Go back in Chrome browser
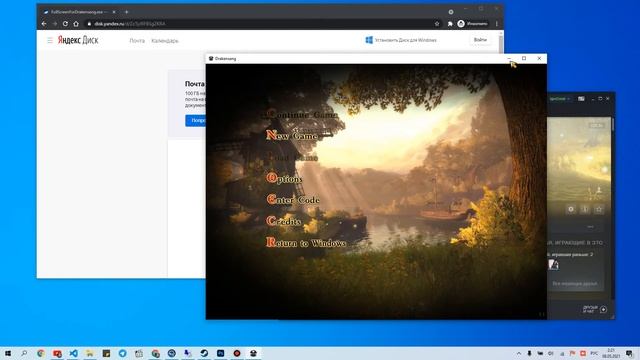Viewport: 640px width, 360px height. (44, 24)
